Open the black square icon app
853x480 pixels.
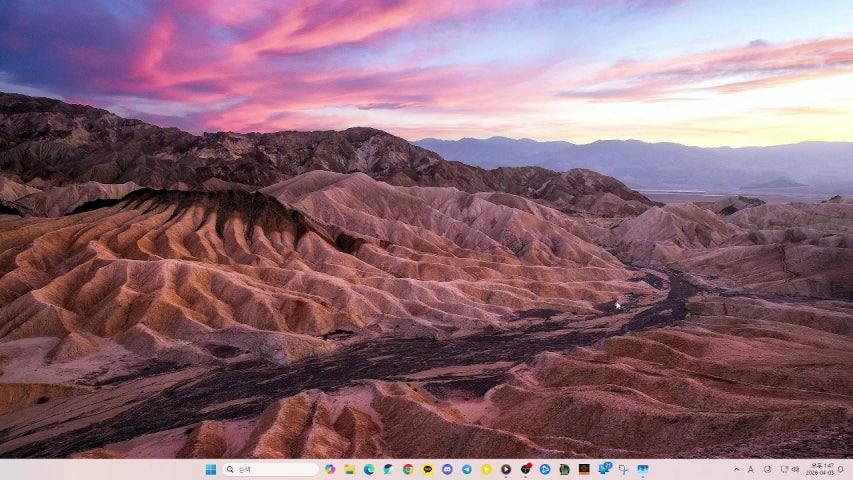click(584, 469)
